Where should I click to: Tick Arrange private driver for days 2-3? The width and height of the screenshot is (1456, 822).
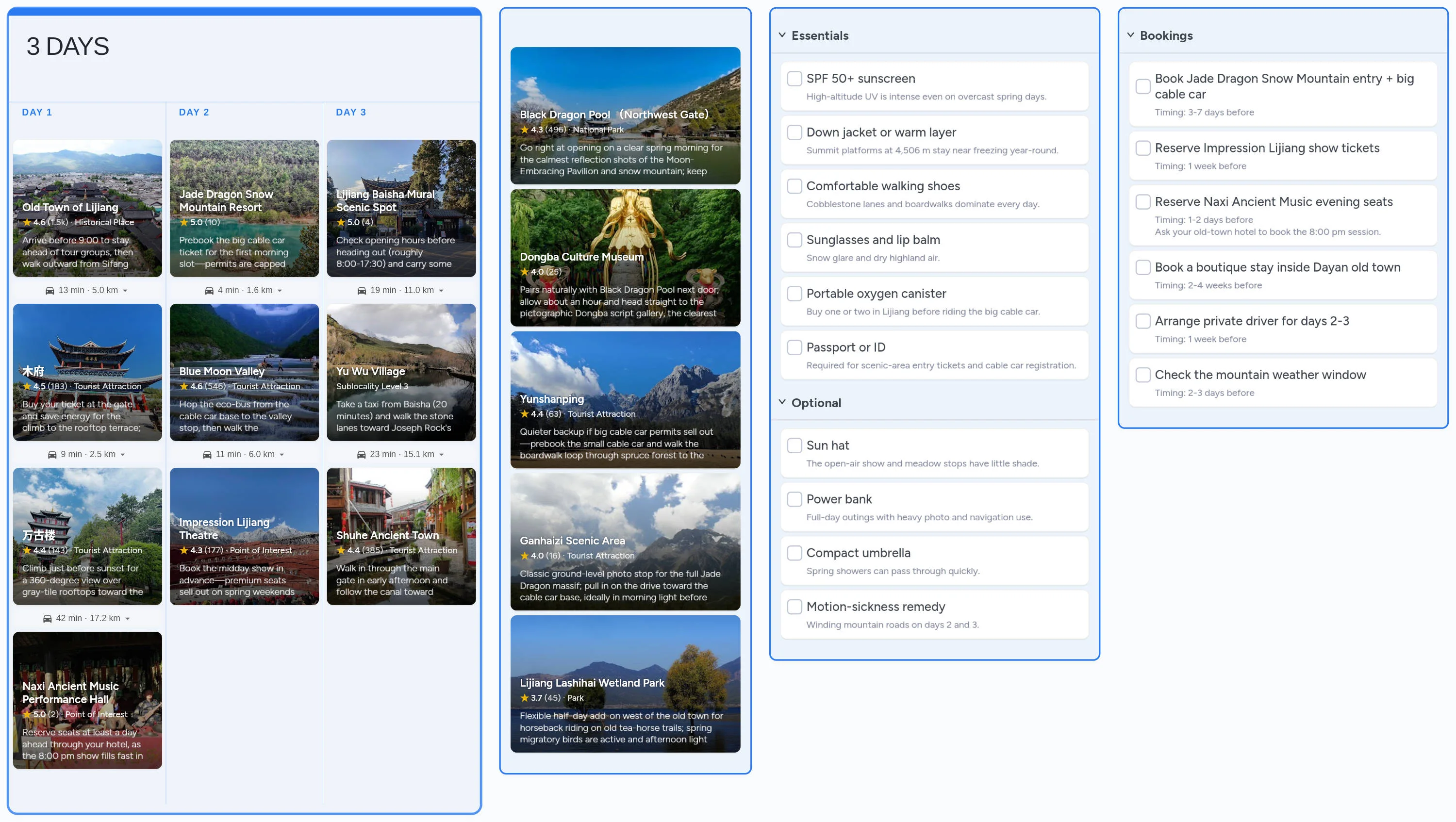tap(1143, 321)
